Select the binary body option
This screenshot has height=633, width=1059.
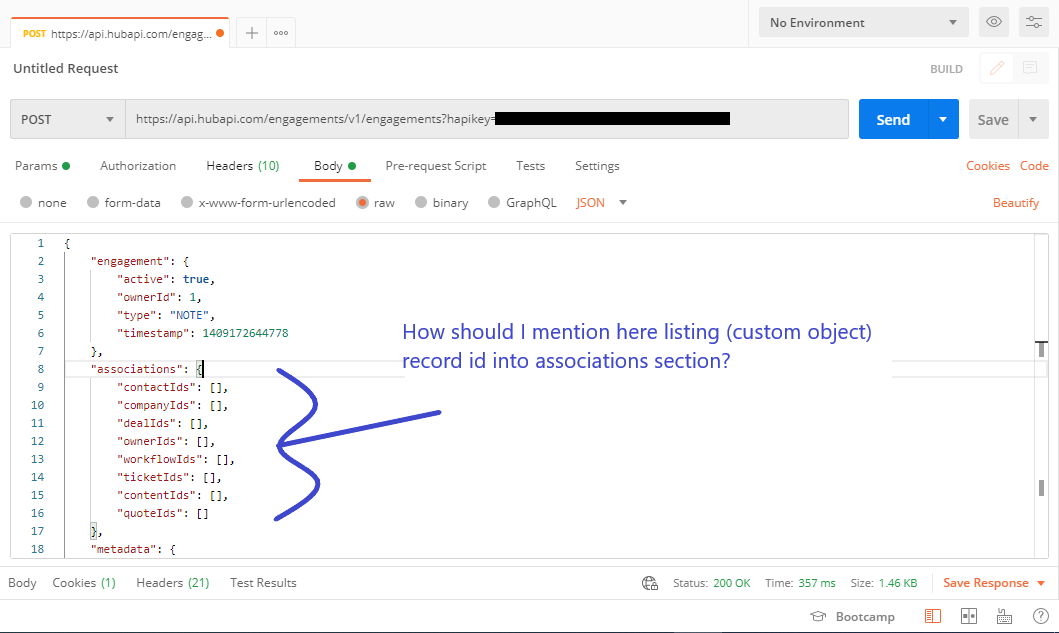coord(441,202)
